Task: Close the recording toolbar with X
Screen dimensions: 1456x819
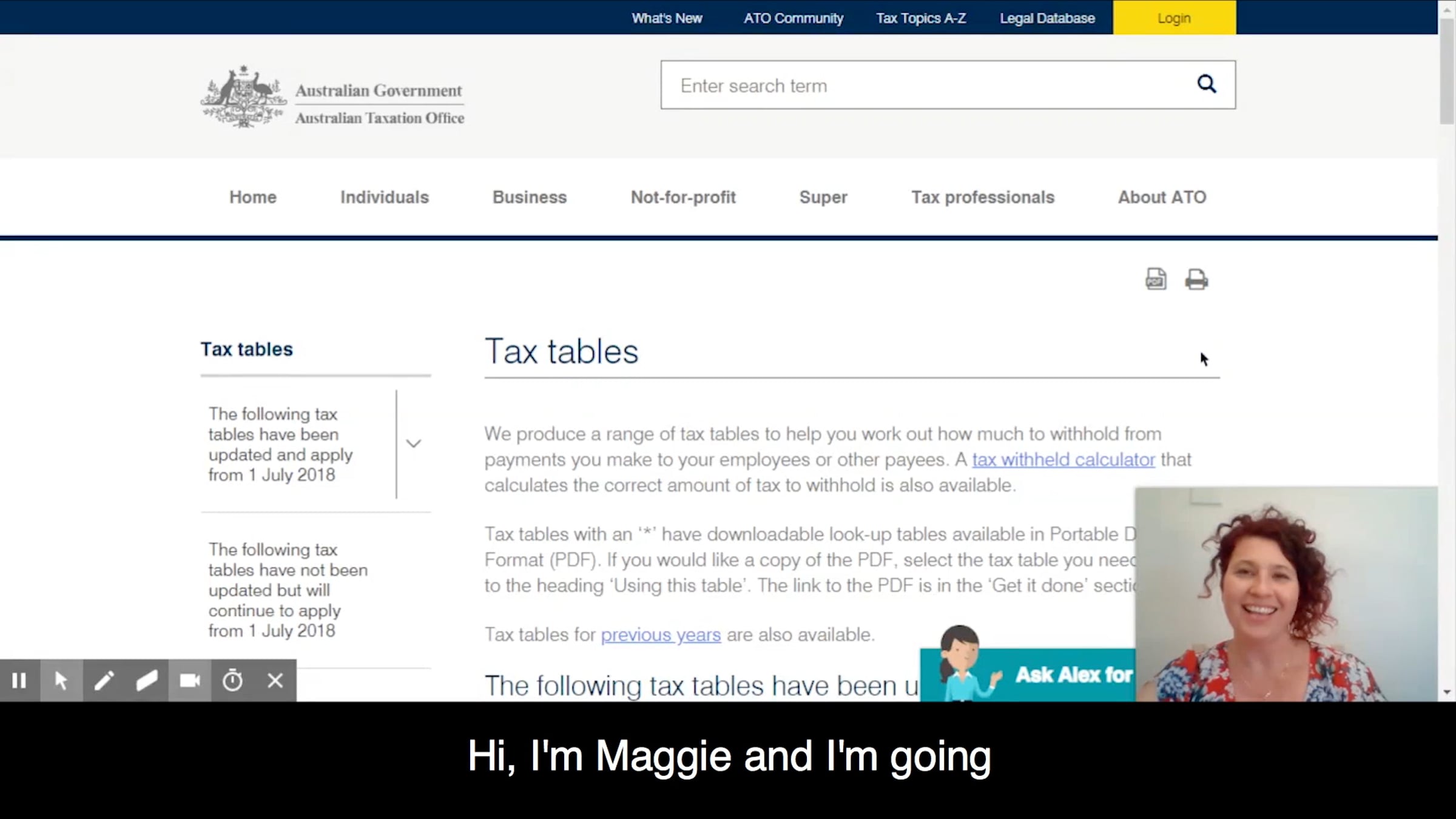Action: [x=275, y=681]
